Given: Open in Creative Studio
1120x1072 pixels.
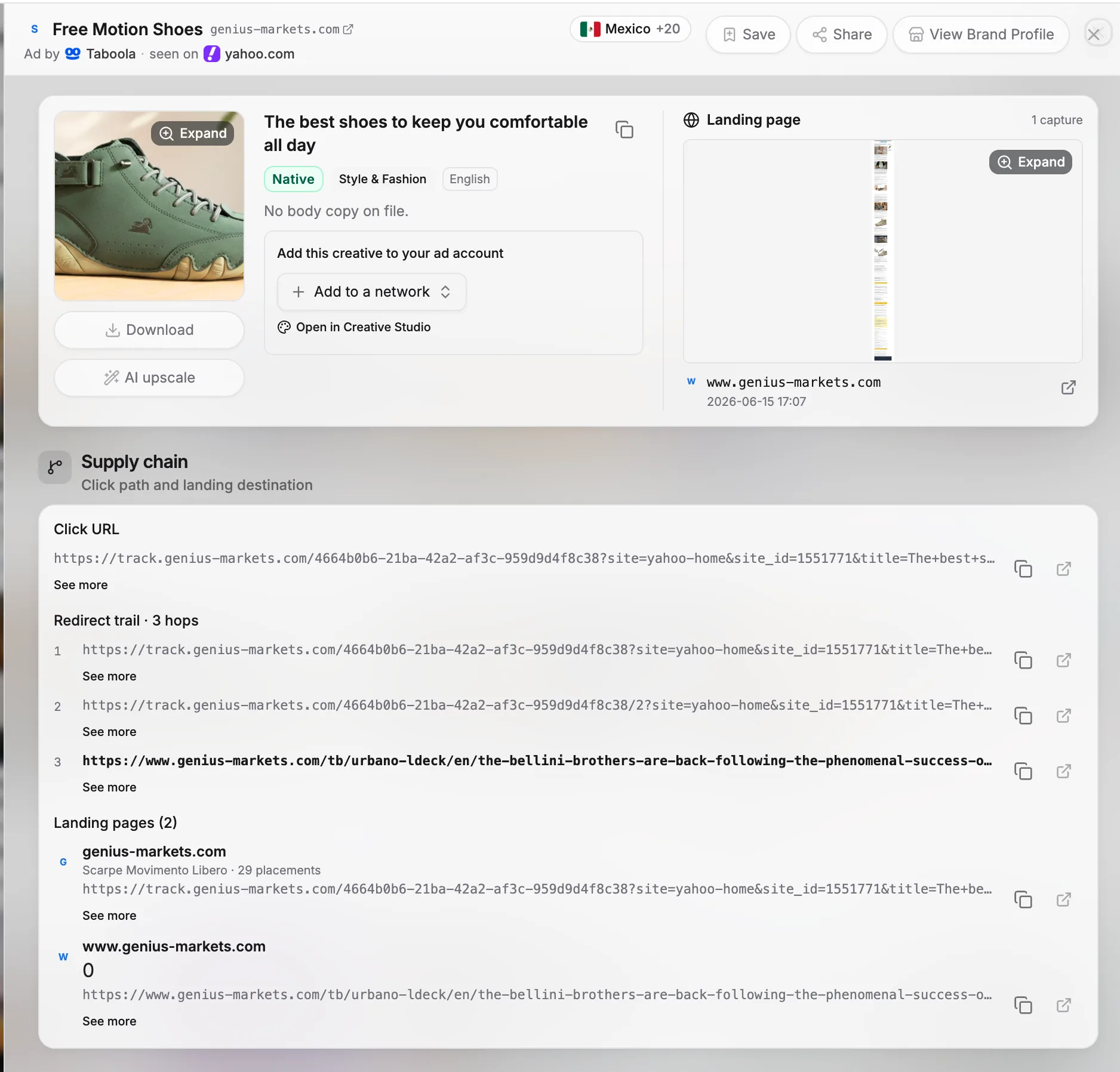Looking at the screenshot, I should click(x=354, y=327).
